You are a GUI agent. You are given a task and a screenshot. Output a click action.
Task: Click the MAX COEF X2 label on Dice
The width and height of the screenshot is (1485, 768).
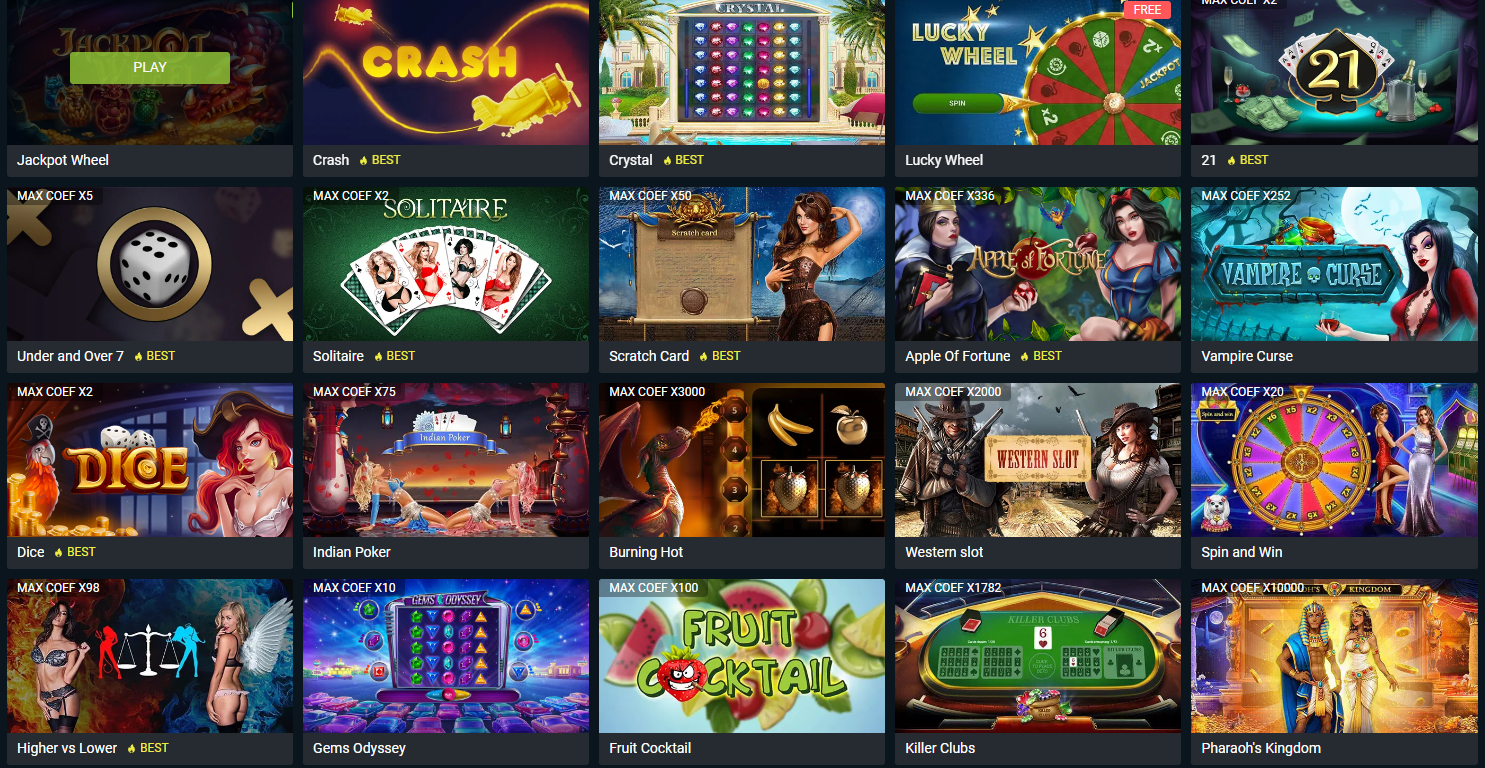coord(55,392)
